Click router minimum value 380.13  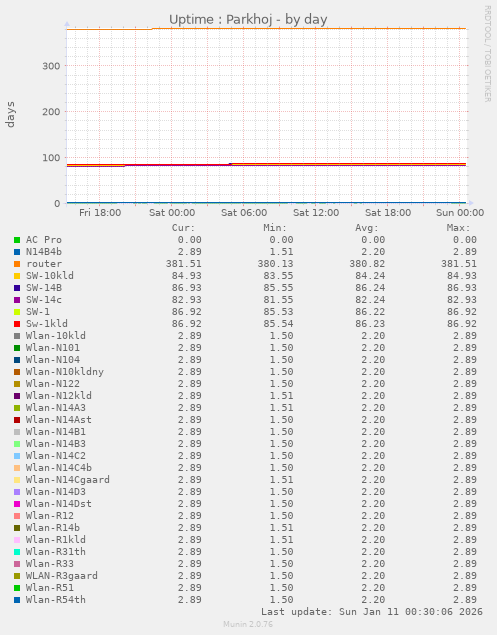click(x=275, y=264)
